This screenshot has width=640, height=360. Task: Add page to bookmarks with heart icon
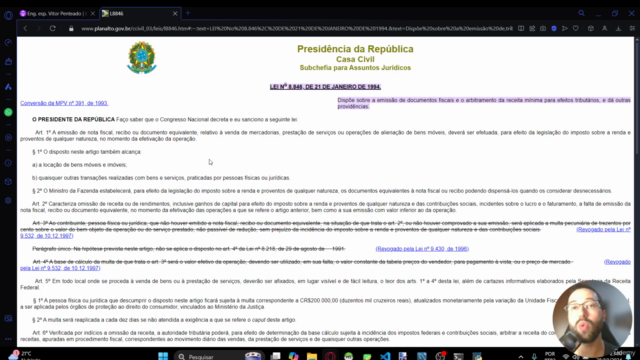tap(576, 29)
